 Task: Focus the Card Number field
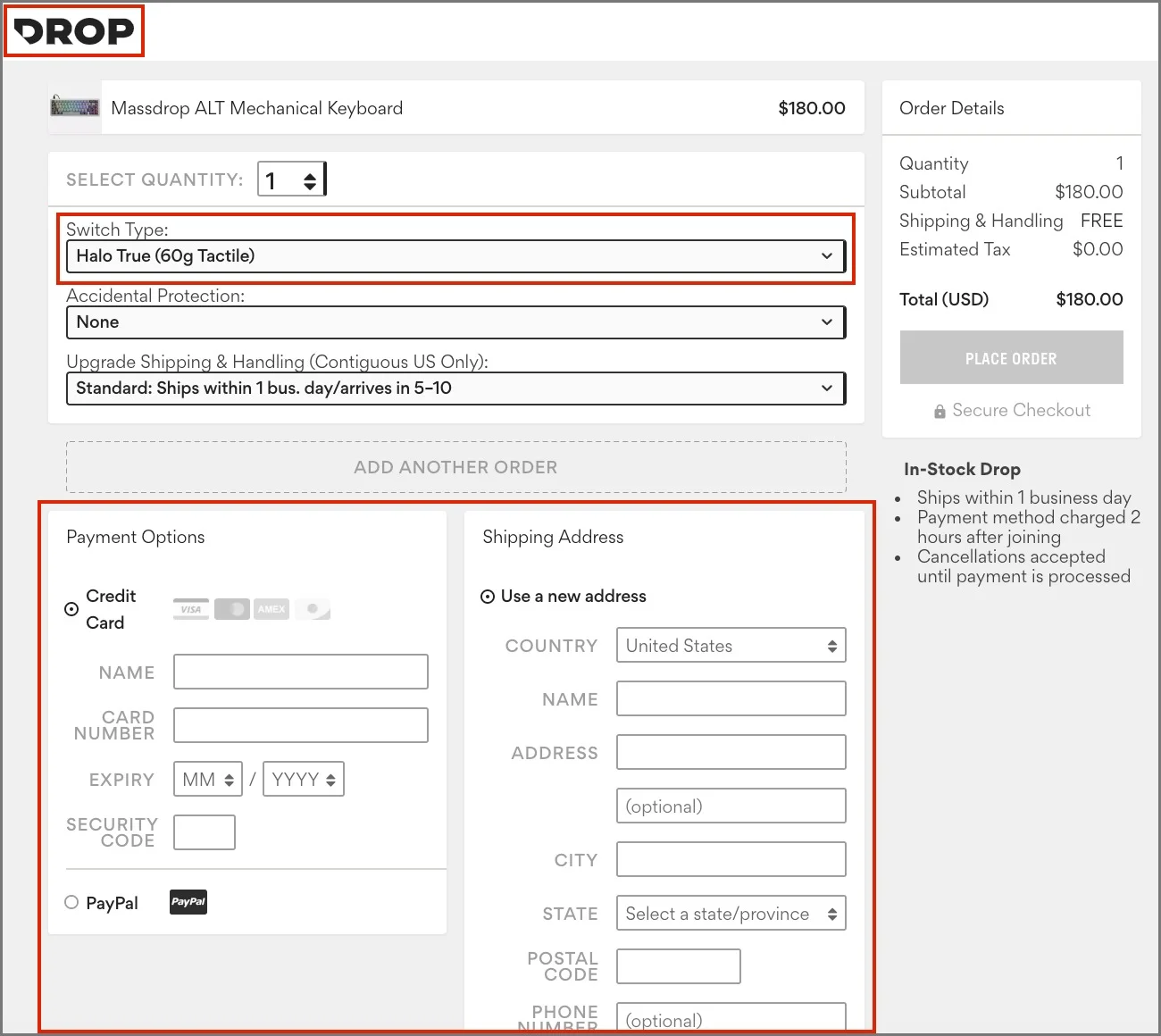point(301,725)
